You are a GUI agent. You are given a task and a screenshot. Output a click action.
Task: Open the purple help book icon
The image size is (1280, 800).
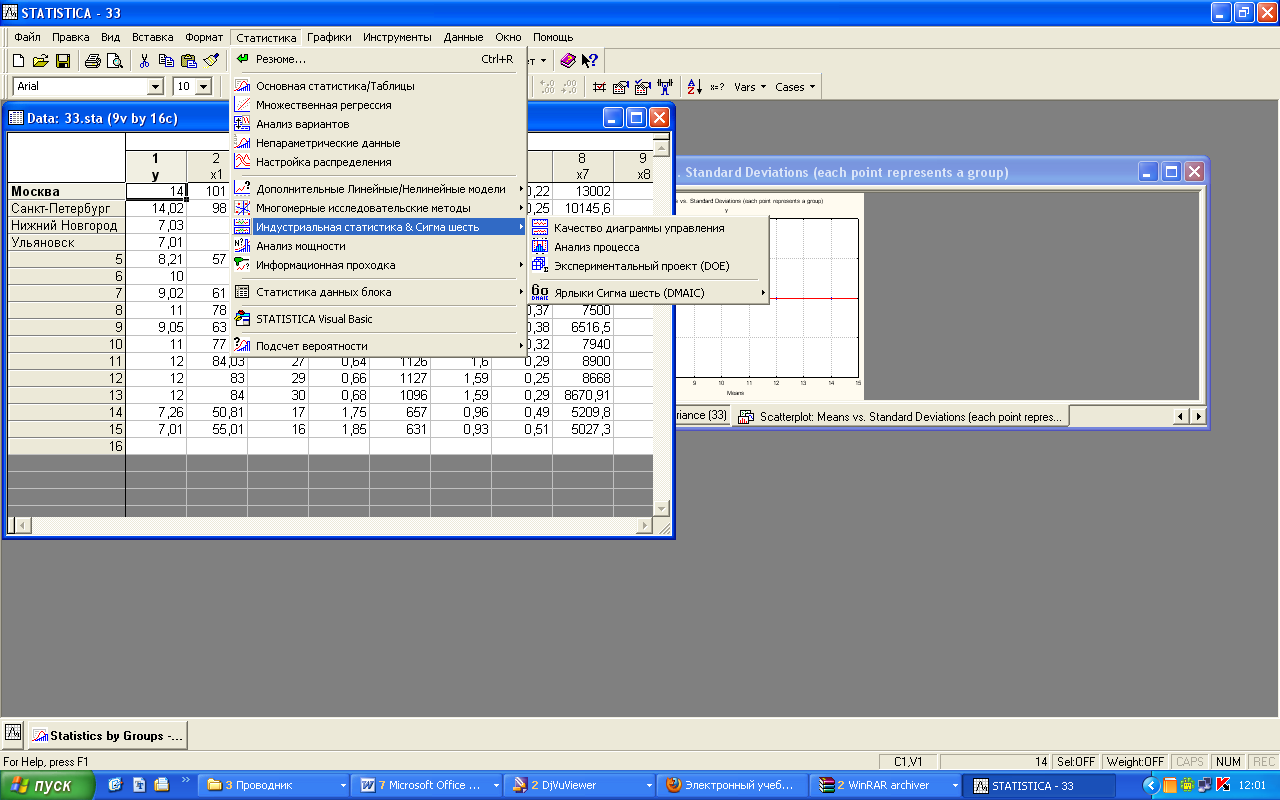coord(568,60)
